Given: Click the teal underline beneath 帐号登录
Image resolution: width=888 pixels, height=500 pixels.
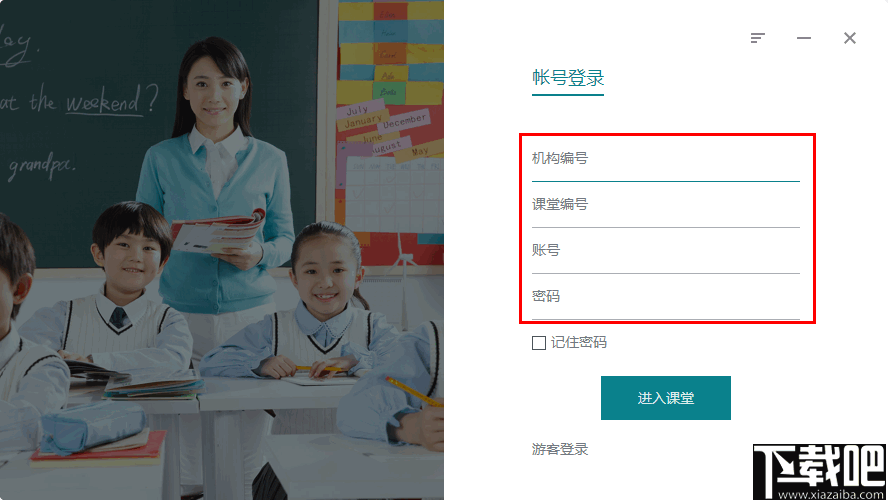Looking at the screenshot, I should [568, 95].
